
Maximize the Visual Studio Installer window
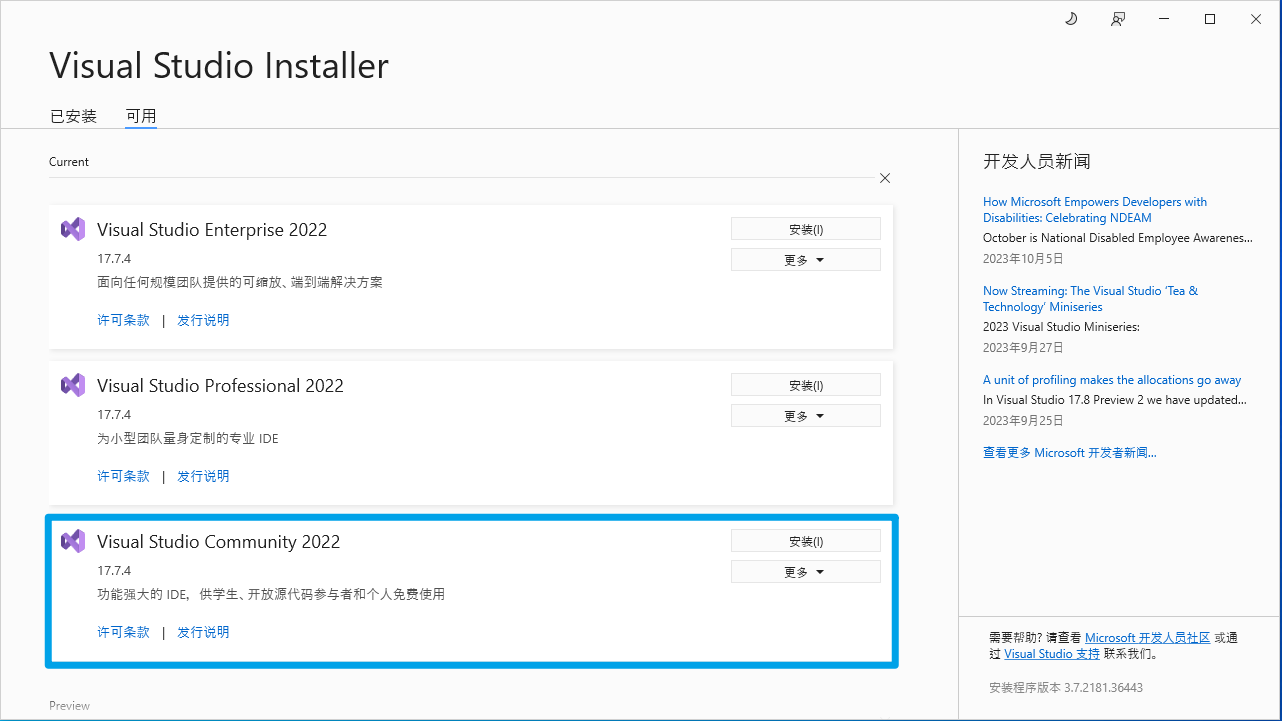[x=1210, y=19]
